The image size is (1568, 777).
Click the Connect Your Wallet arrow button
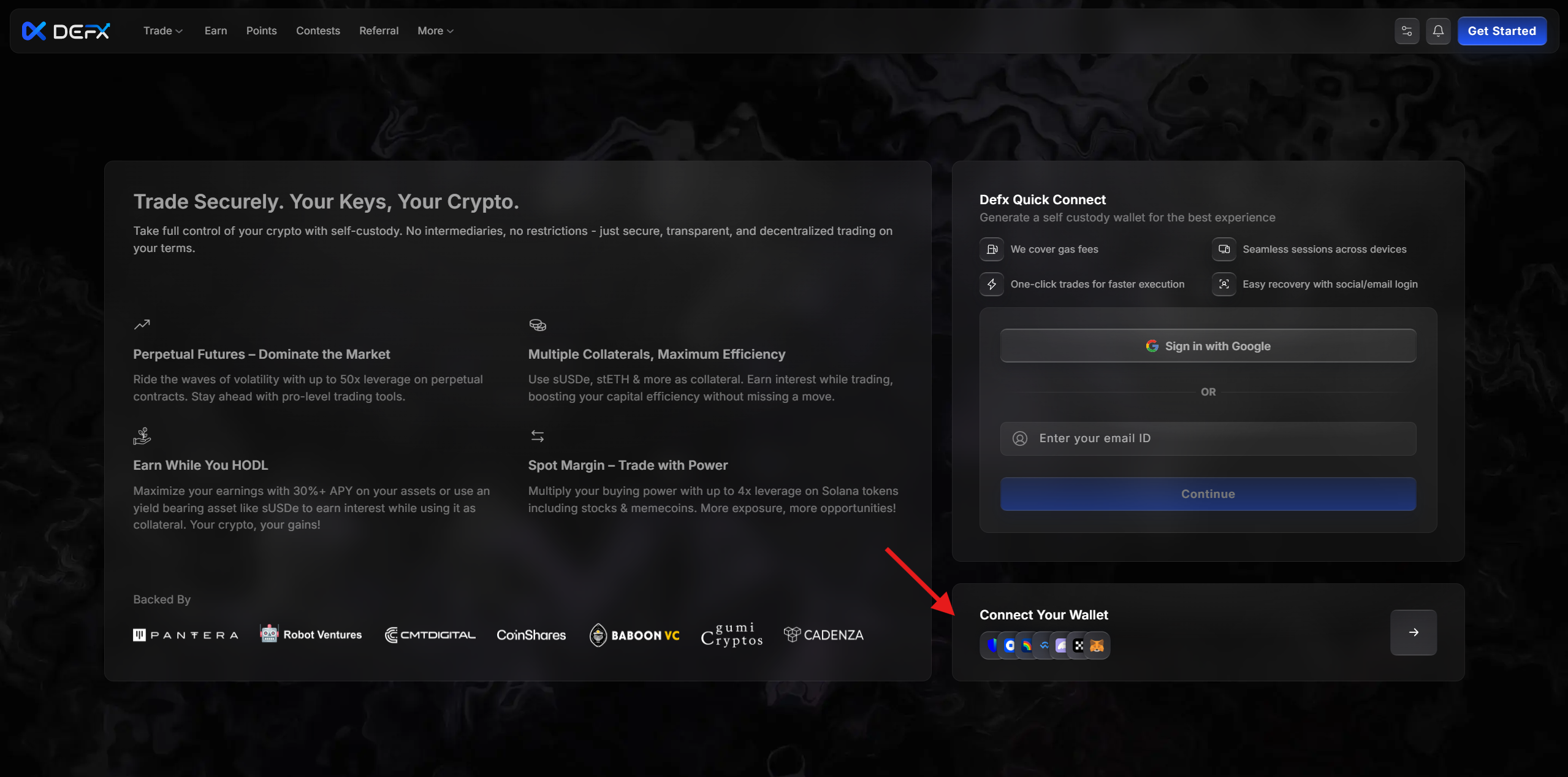pyautogui.click(x=1414, y=632)
